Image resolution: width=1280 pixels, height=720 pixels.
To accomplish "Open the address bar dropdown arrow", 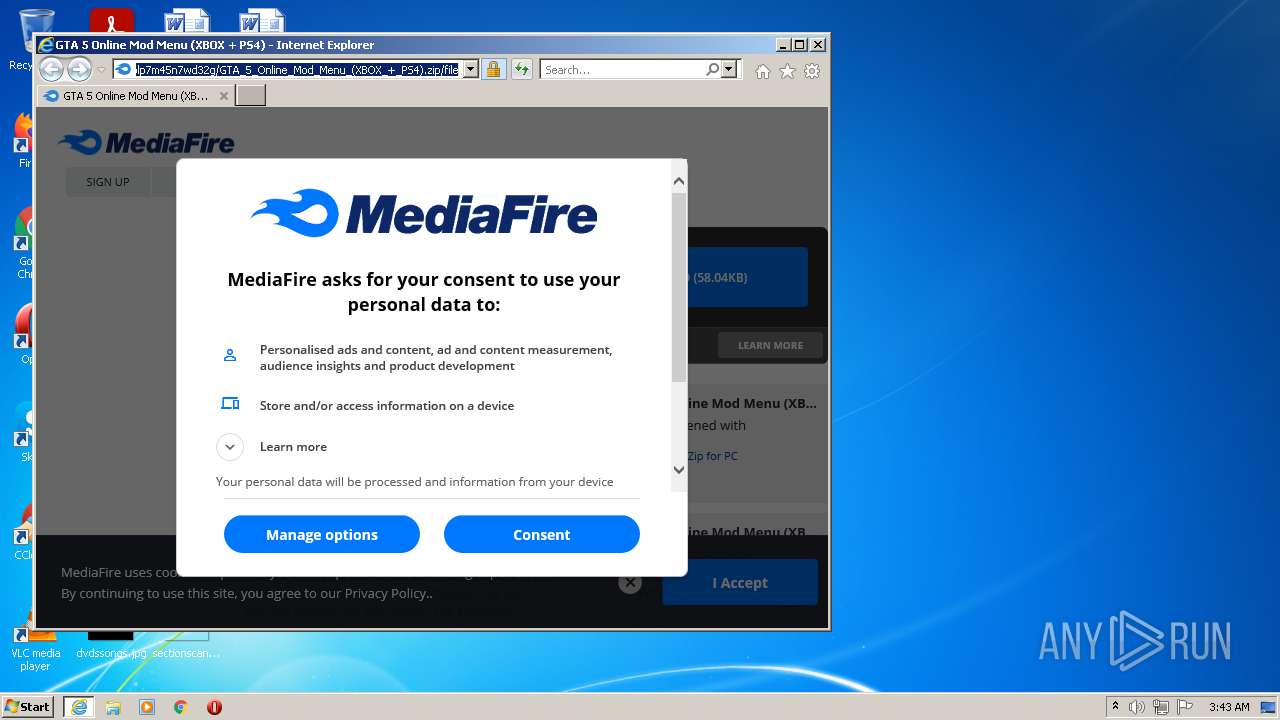I will tap(470, 70).
